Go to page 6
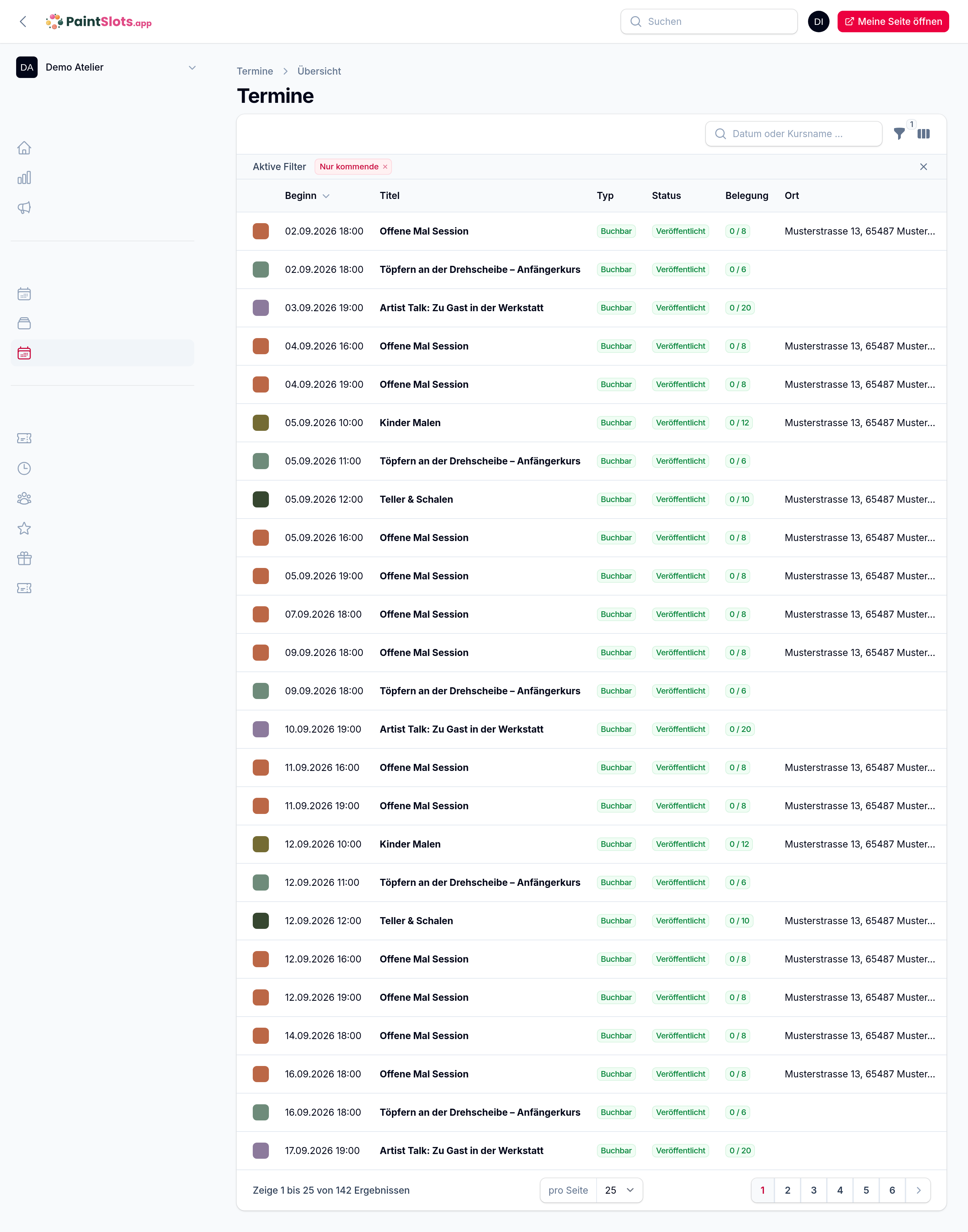Image resolution: width=968 pixels, height=1232 pixels. (x=892, y=1190)
